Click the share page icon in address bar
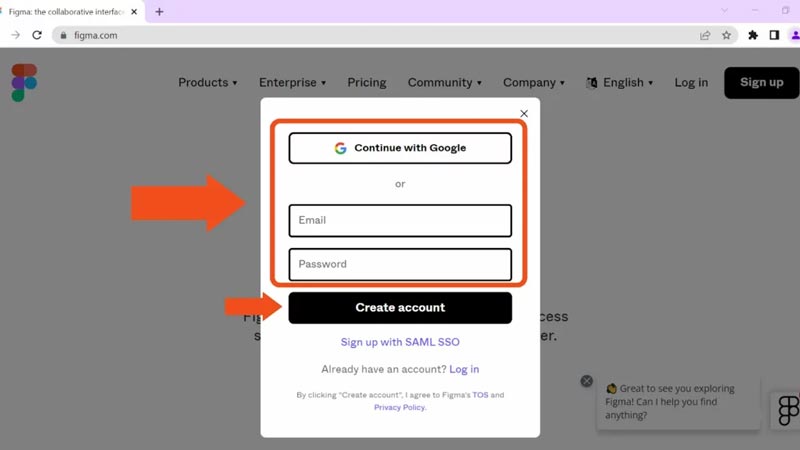The height and width of the screenshot is (450, 800). [705, 35]
